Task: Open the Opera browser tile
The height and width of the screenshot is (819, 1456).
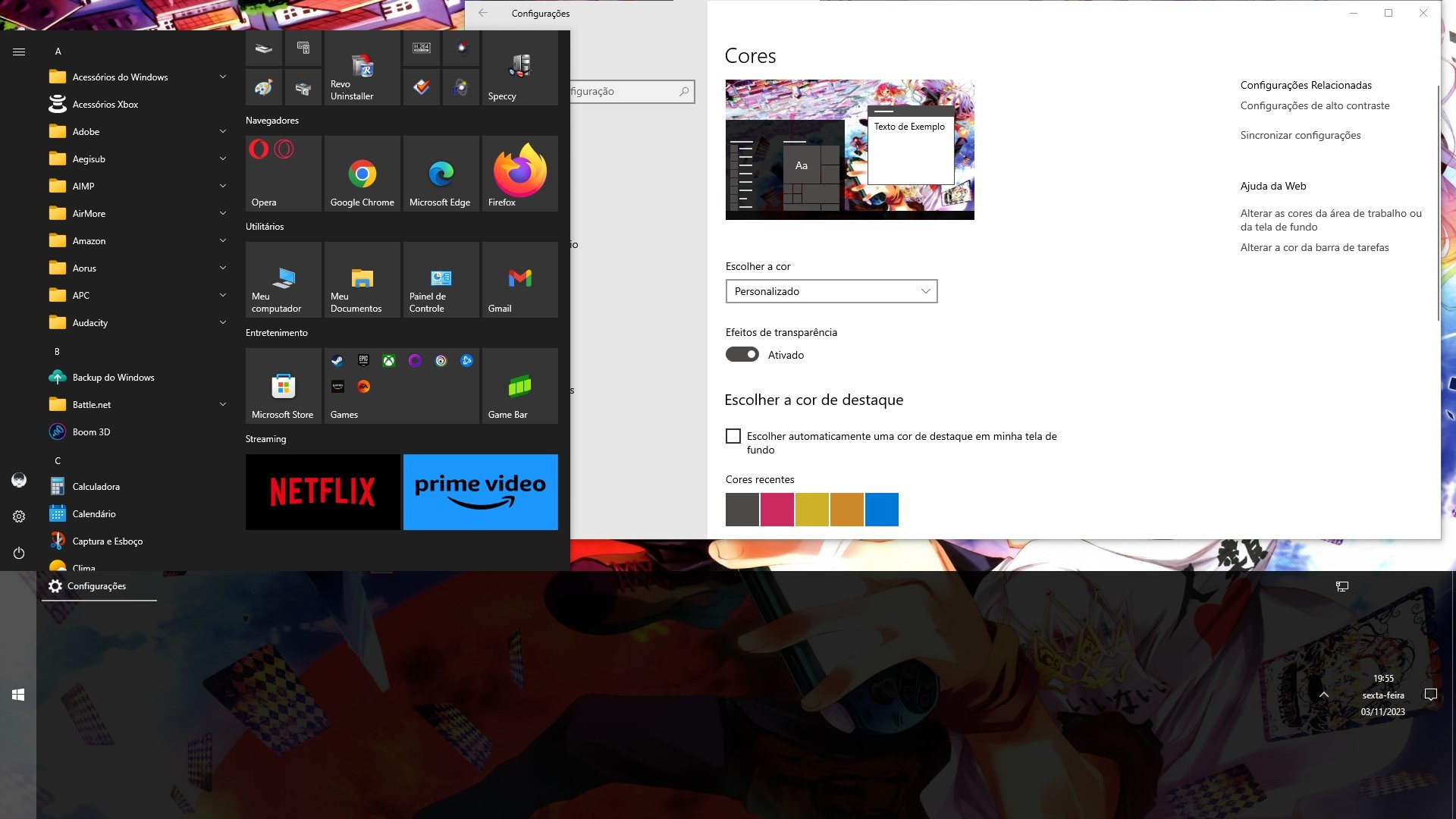Action: point(283,174)
